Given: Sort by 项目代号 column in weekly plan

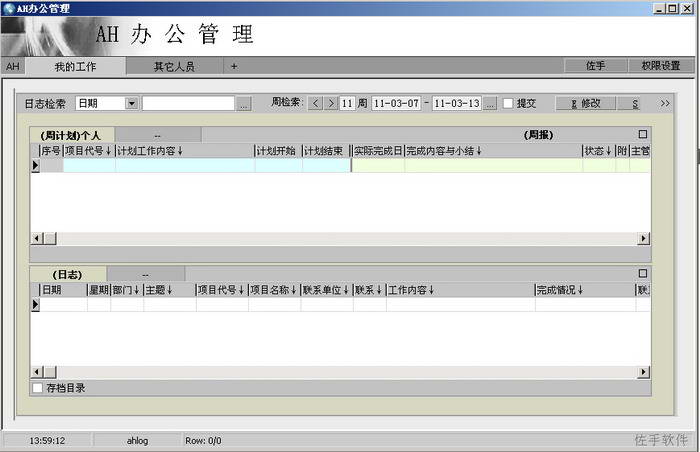Looking at the screenshot, I should click(88, 151).
